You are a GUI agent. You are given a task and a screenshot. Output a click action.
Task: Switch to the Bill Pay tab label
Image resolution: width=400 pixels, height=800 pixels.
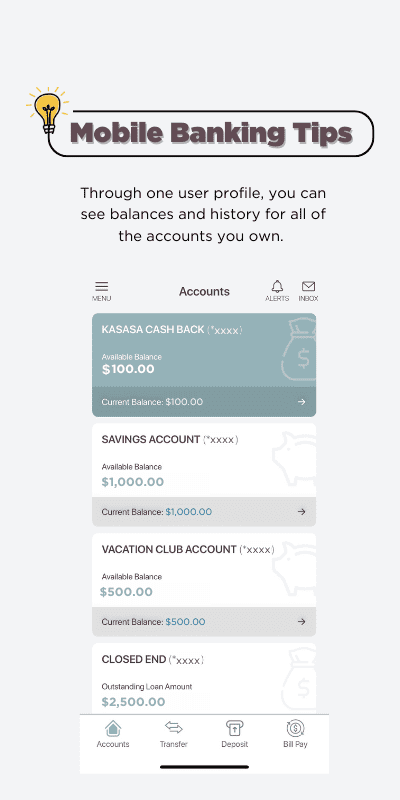pos(295,744)
